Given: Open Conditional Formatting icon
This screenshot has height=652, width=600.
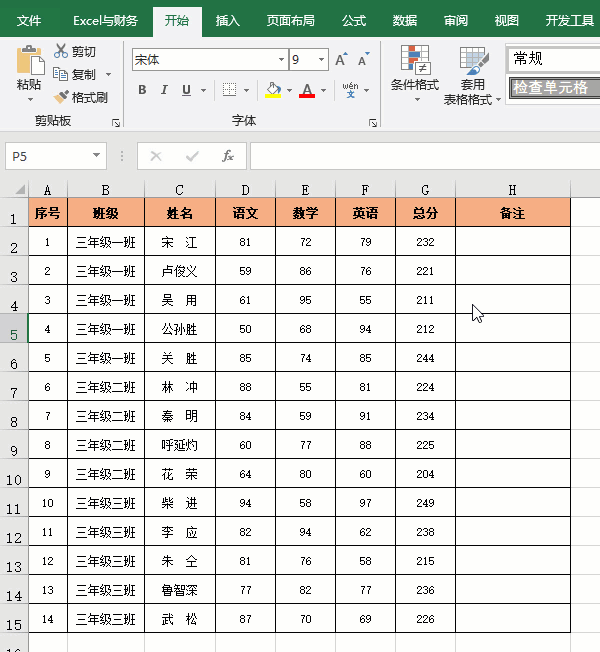Looking at the screenshot, I should 415,61.
